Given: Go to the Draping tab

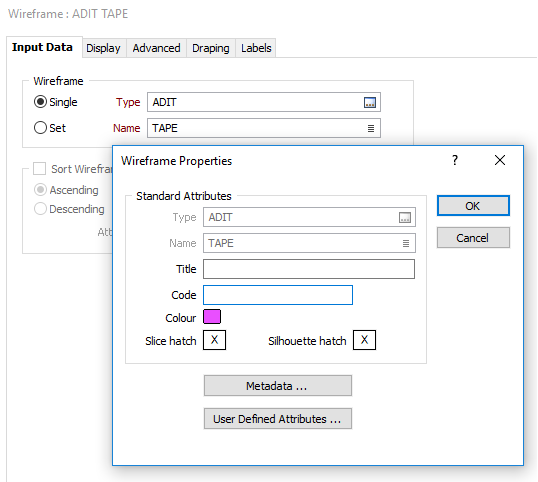Looking at the screenshot, I should click(x=211, y=48).
